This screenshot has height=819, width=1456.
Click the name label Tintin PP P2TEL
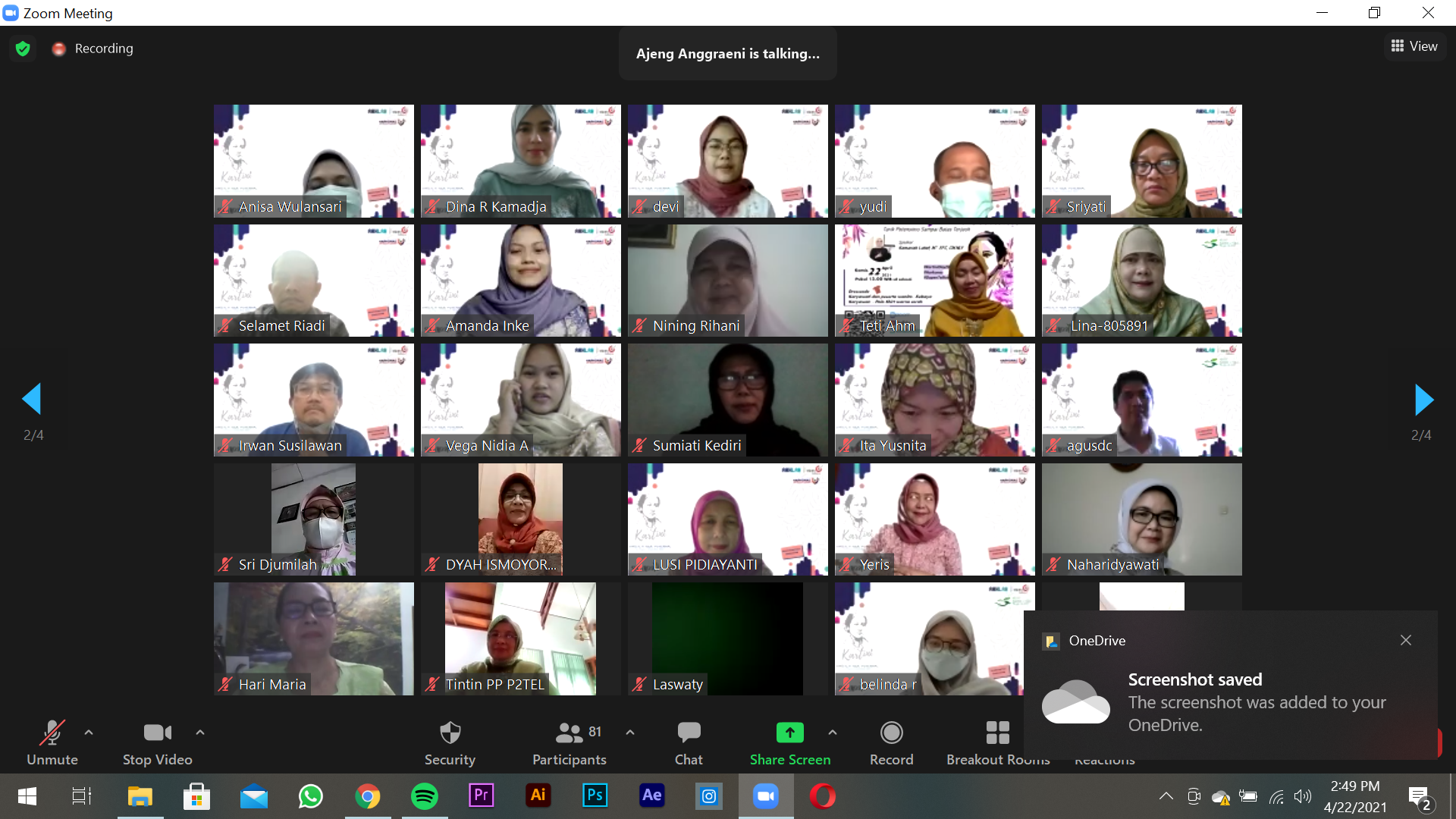[494, 685]
